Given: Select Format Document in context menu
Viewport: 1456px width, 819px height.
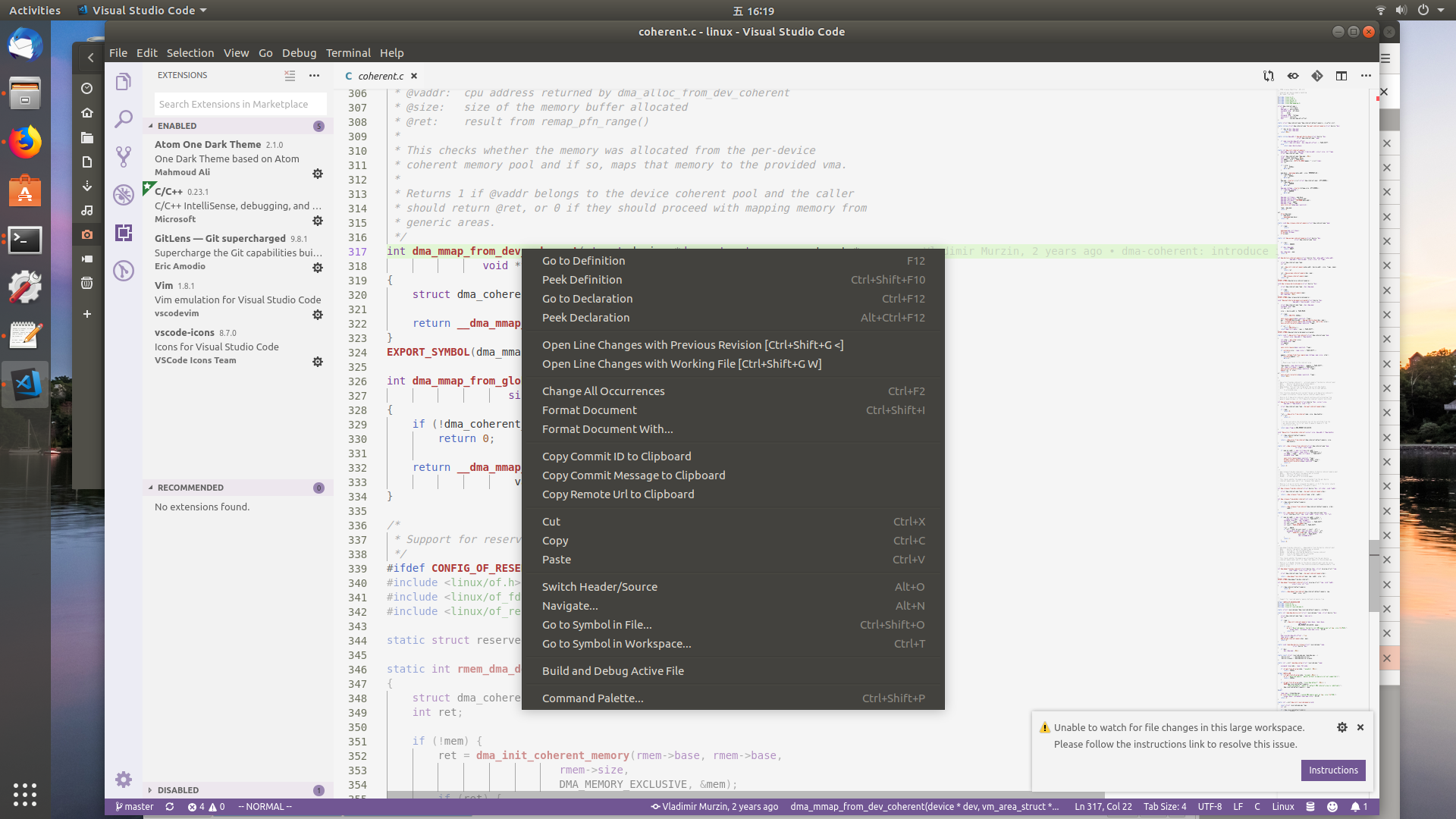Looking at the screenshot, I should (x=733, y=410).
